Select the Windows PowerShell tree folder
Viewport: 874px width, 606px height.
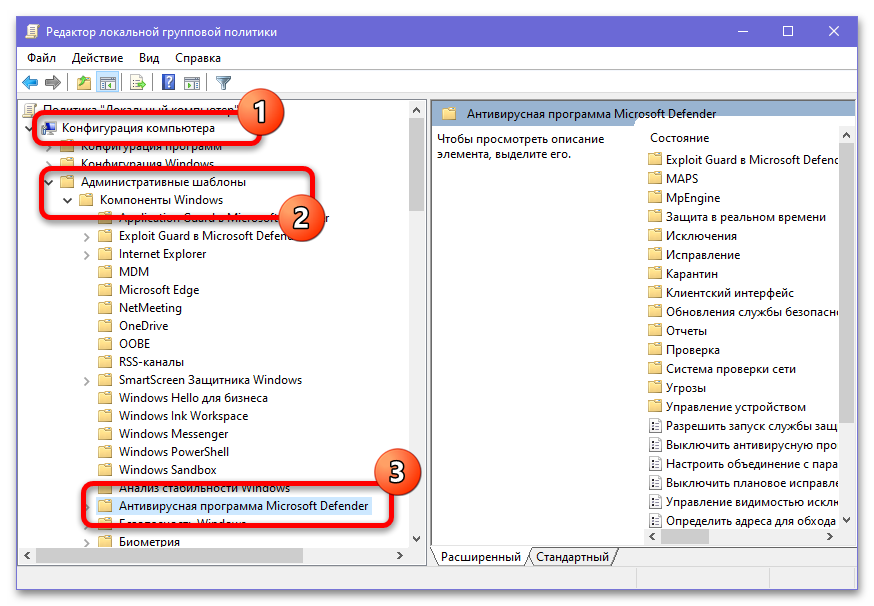pyautogui.click(x=174, y=452)
